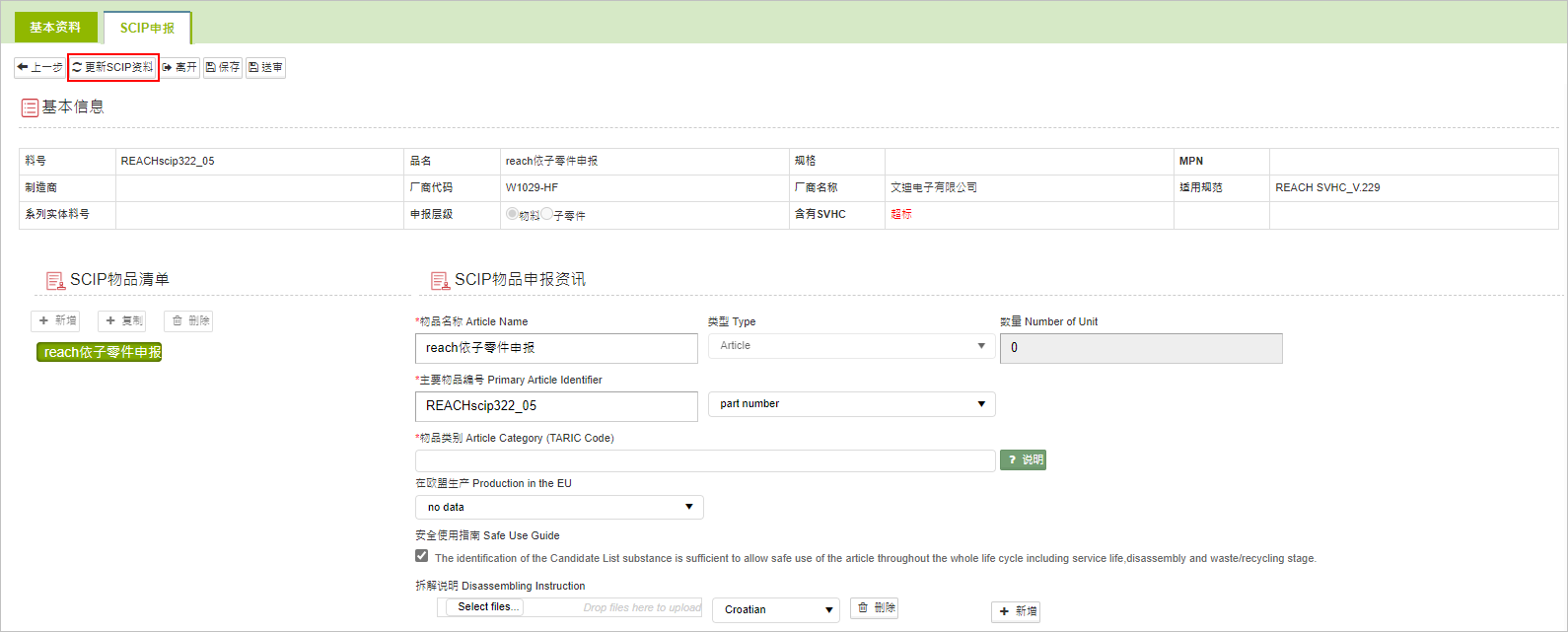Screen dimensions: 1568x632
Task: Click the Select files... upload button
Action: point(487,607)
